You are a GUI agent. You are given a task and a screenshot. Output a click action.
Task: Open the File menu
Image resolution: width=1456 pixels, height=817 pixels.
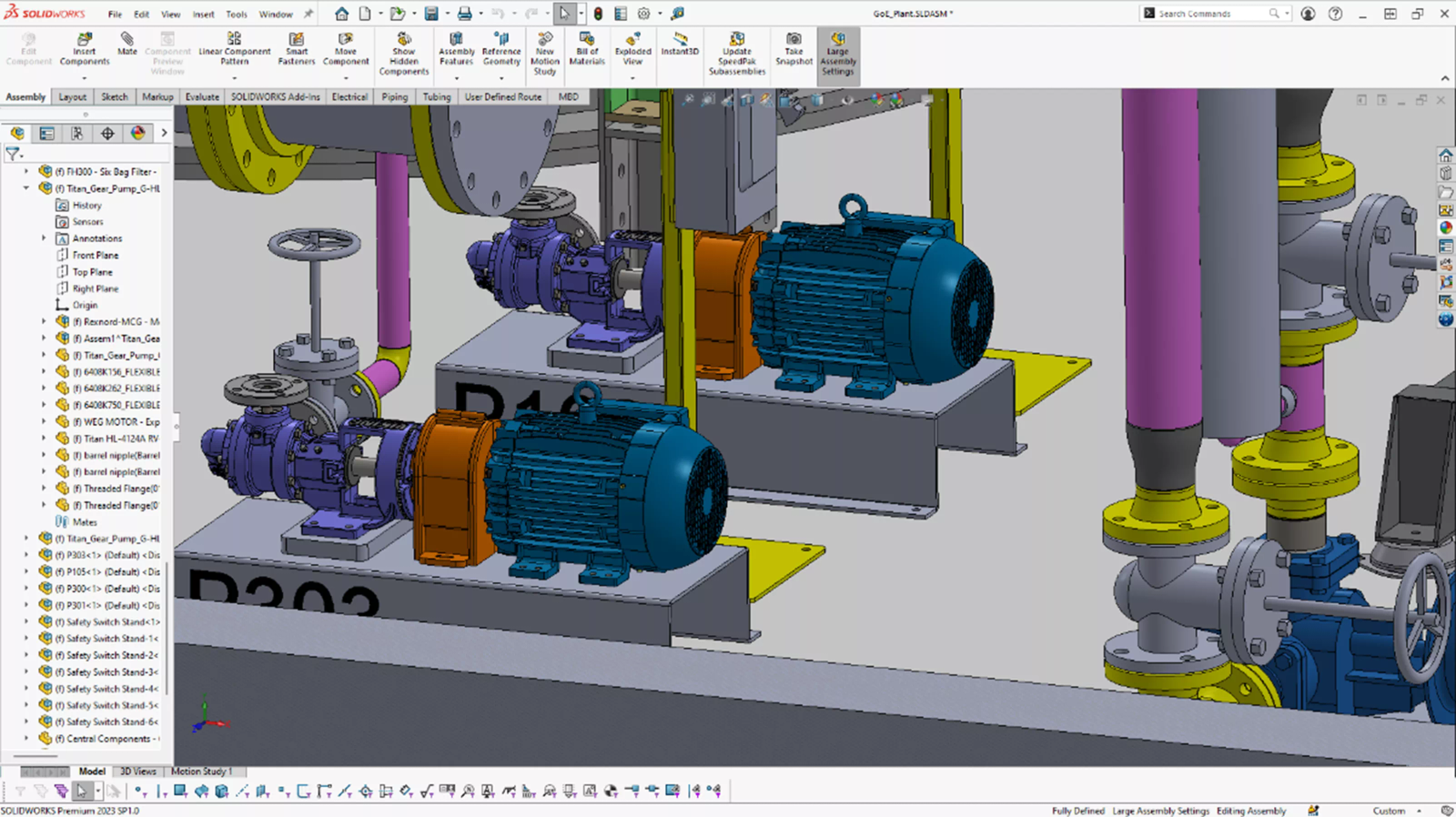(x=115, y=14)
